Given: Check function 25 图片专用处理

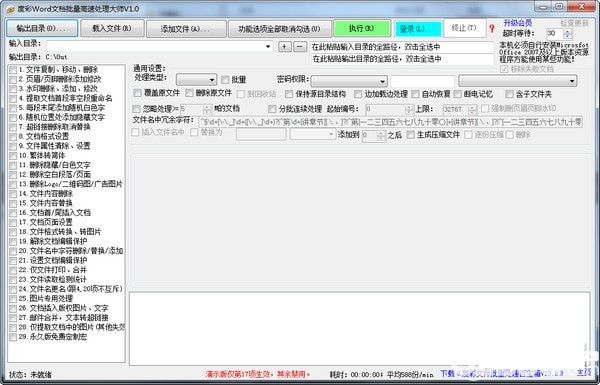Looking at the screenshot, I should 13,299.
